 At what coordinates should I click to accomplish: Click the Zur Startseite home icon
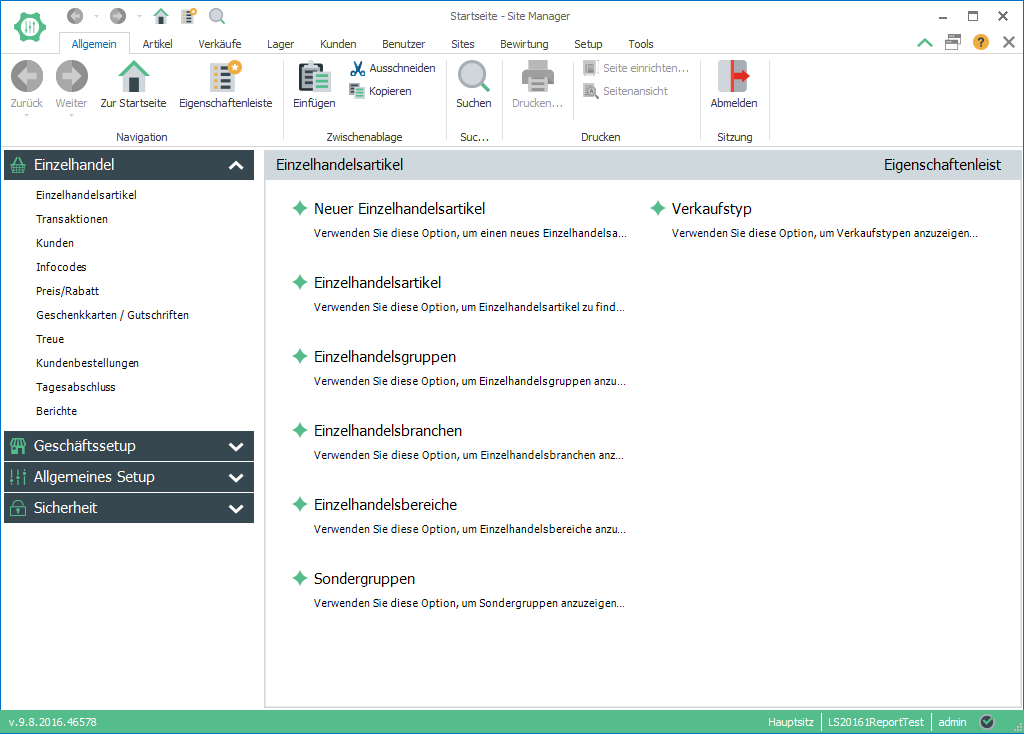(133, 77)
